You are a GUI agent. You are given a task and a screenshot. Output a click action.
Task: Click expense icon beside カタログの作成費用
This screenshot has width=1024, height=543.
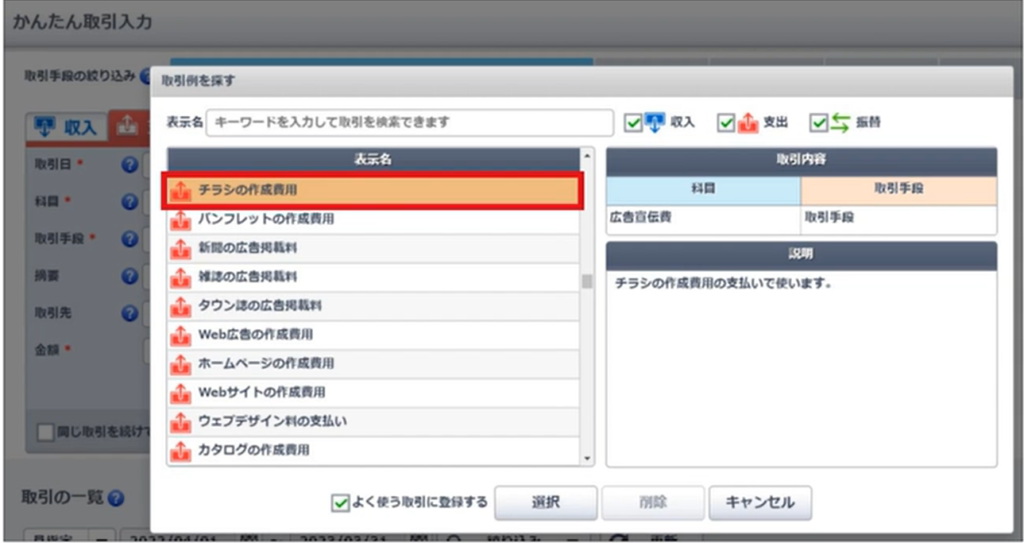click(181, 451)
